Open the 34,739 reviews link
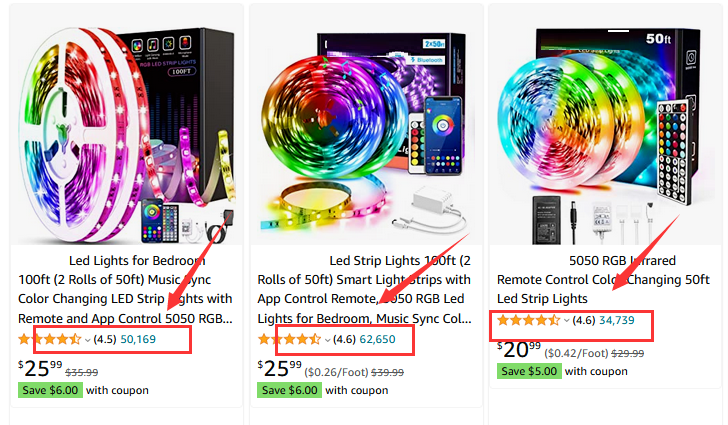The height and width of the screenshot is (425, 728). tap(617, 320)
